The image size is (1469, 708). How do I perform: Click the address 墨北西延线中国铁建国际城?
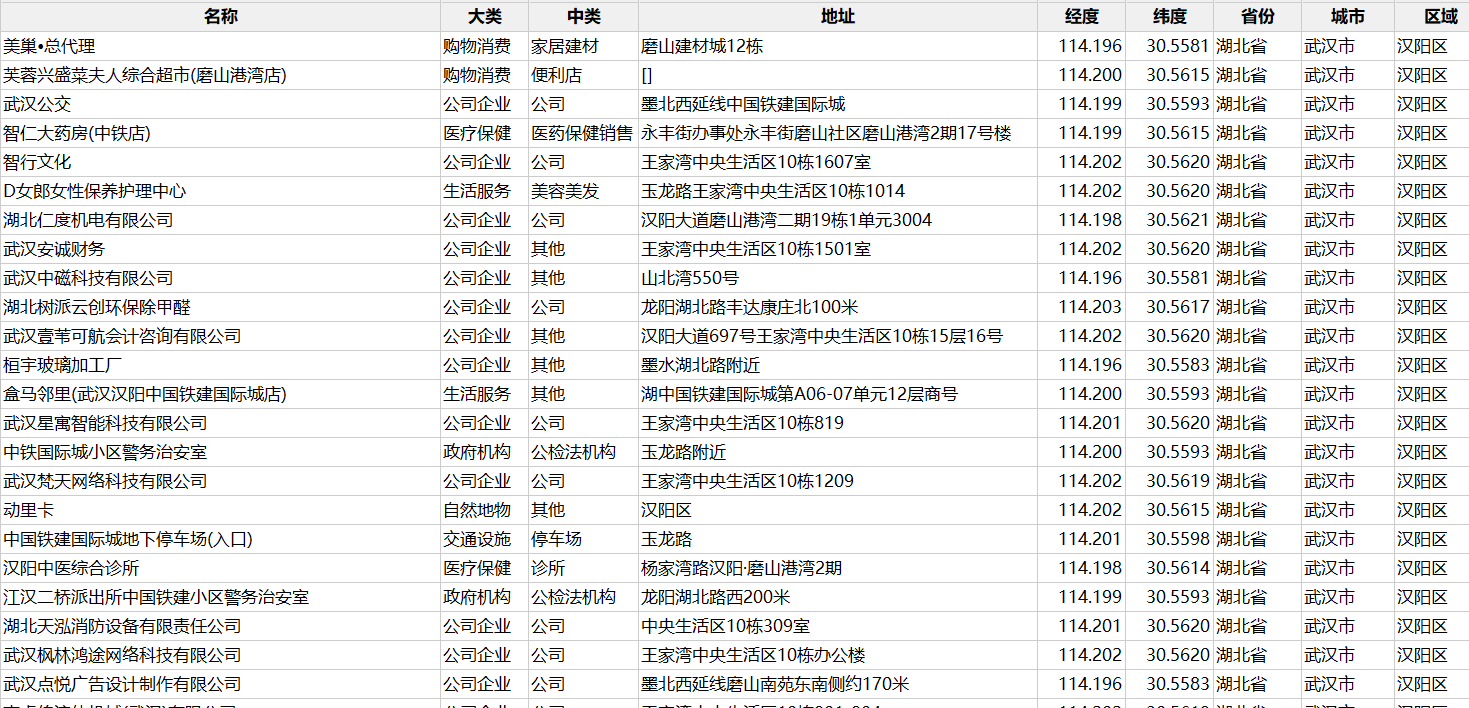tap(838, 104)
